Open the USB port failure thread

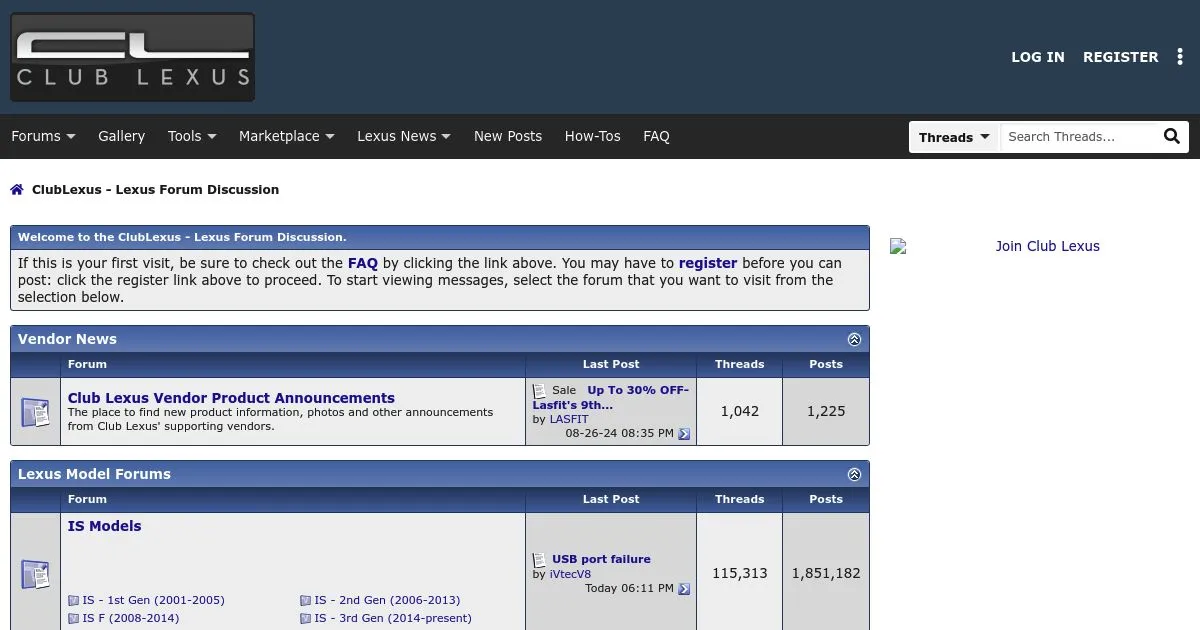[x=601, y=560]
